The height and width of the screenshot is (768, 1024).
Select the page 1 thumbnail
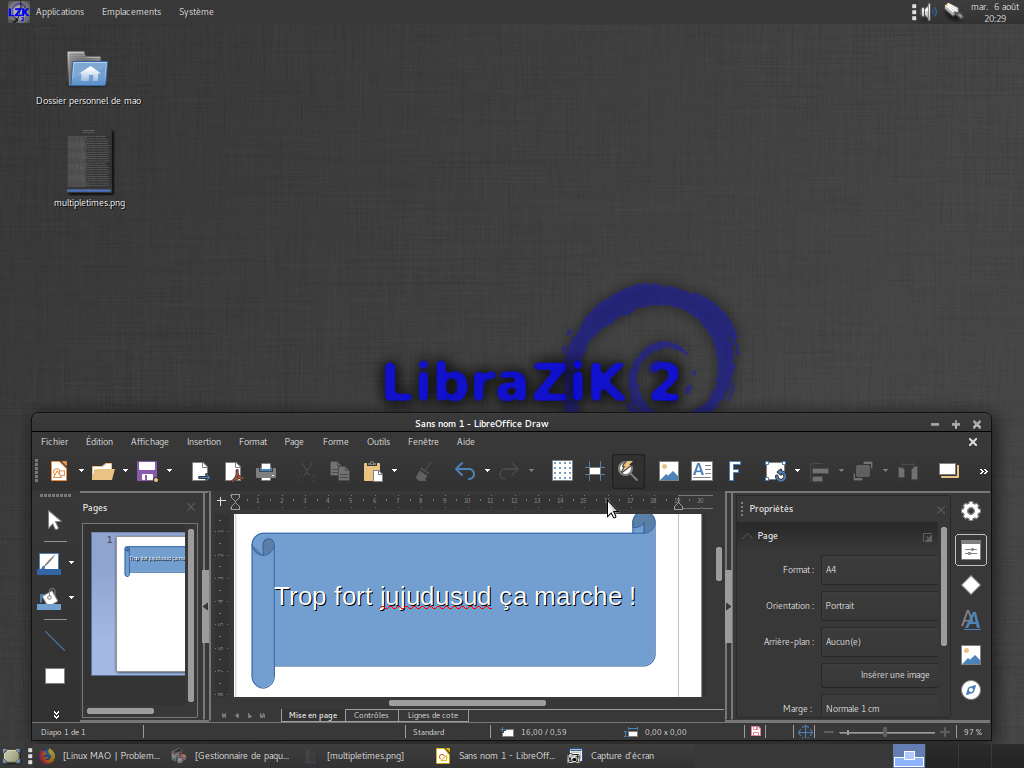point(140,603)
